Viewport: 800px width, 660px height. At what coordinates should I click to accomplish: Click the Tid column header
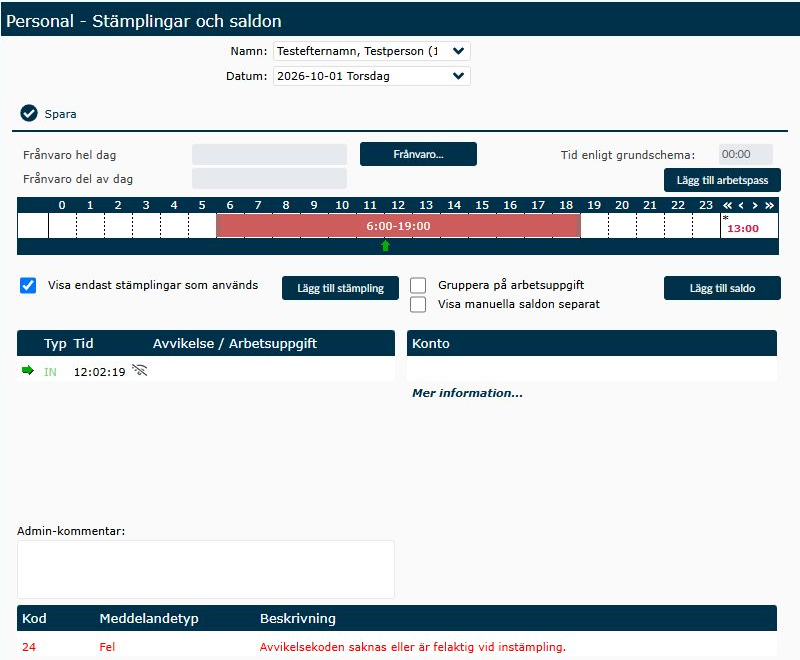click(83, 343)
